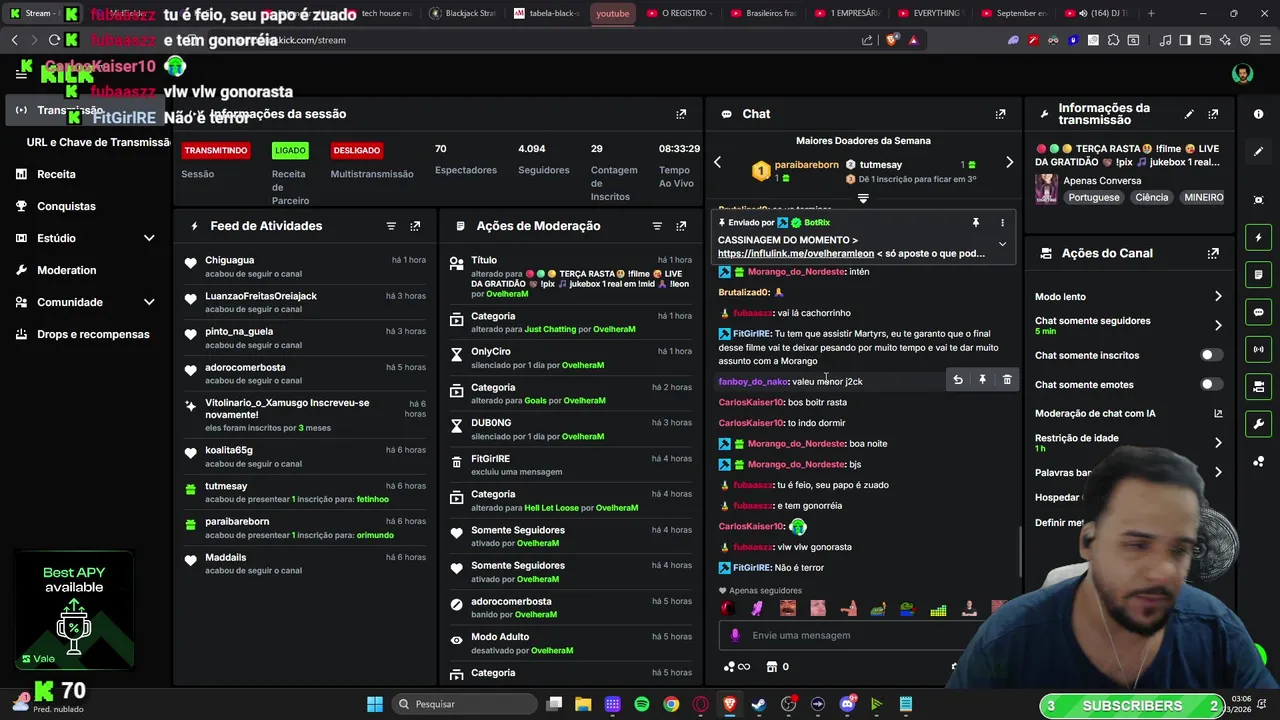
Task: Click the Apenas Conversa category thumbnail
Action: click(1046, 189)
